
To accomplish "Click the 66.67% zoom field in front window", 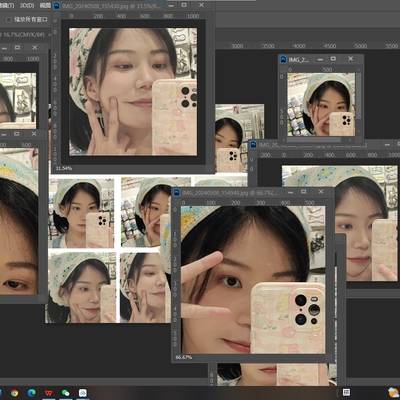I will click(x=184, y=357).
